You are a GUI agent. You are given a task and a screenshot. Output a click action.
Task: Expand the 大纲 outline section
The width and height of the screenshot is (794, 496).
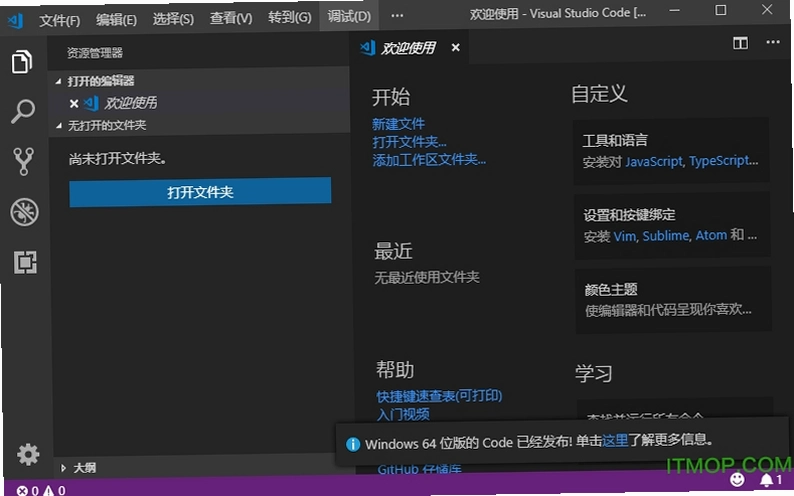point(63,468)
